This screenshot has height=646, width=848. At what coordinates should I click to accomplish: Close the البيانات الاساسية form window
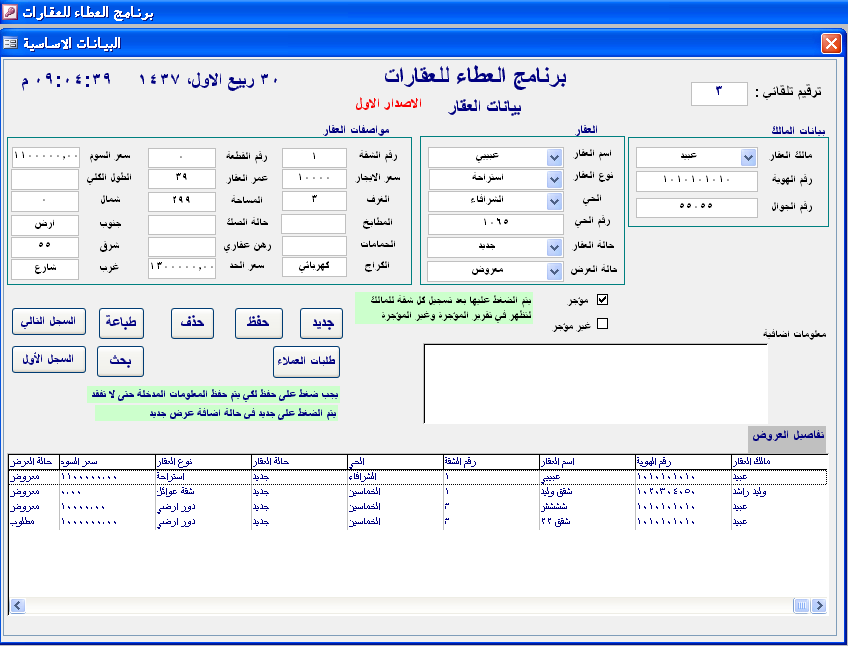[831, 43]
